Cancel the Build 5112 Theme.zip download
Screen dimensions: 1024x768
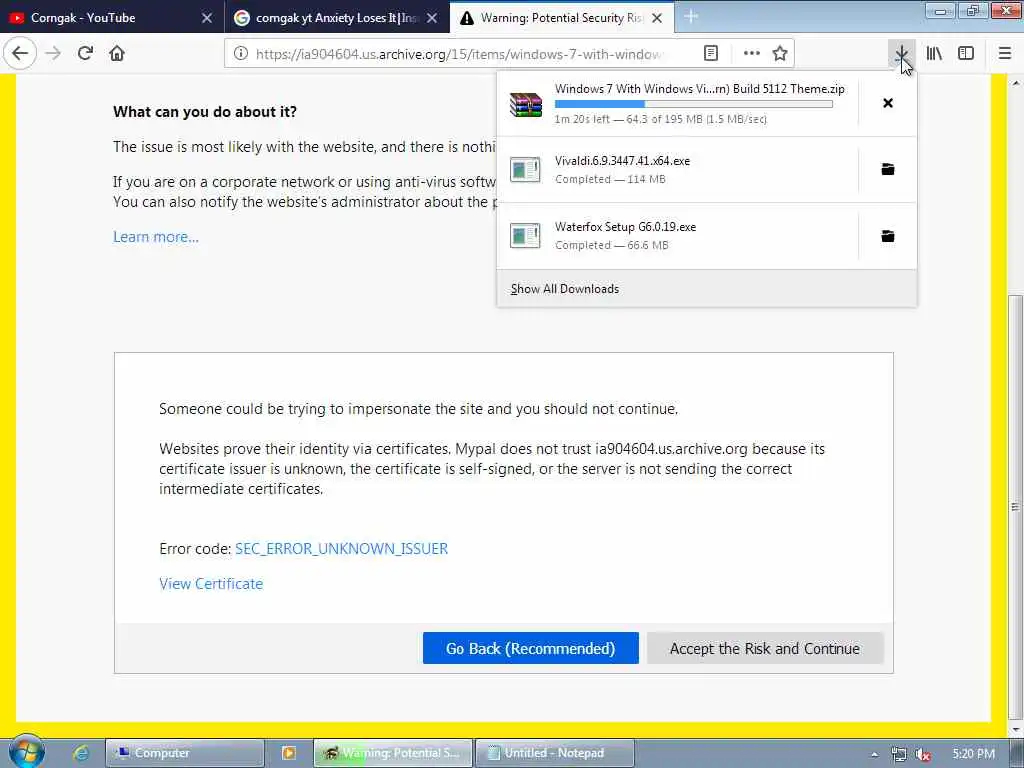click(x=888, y=103)
